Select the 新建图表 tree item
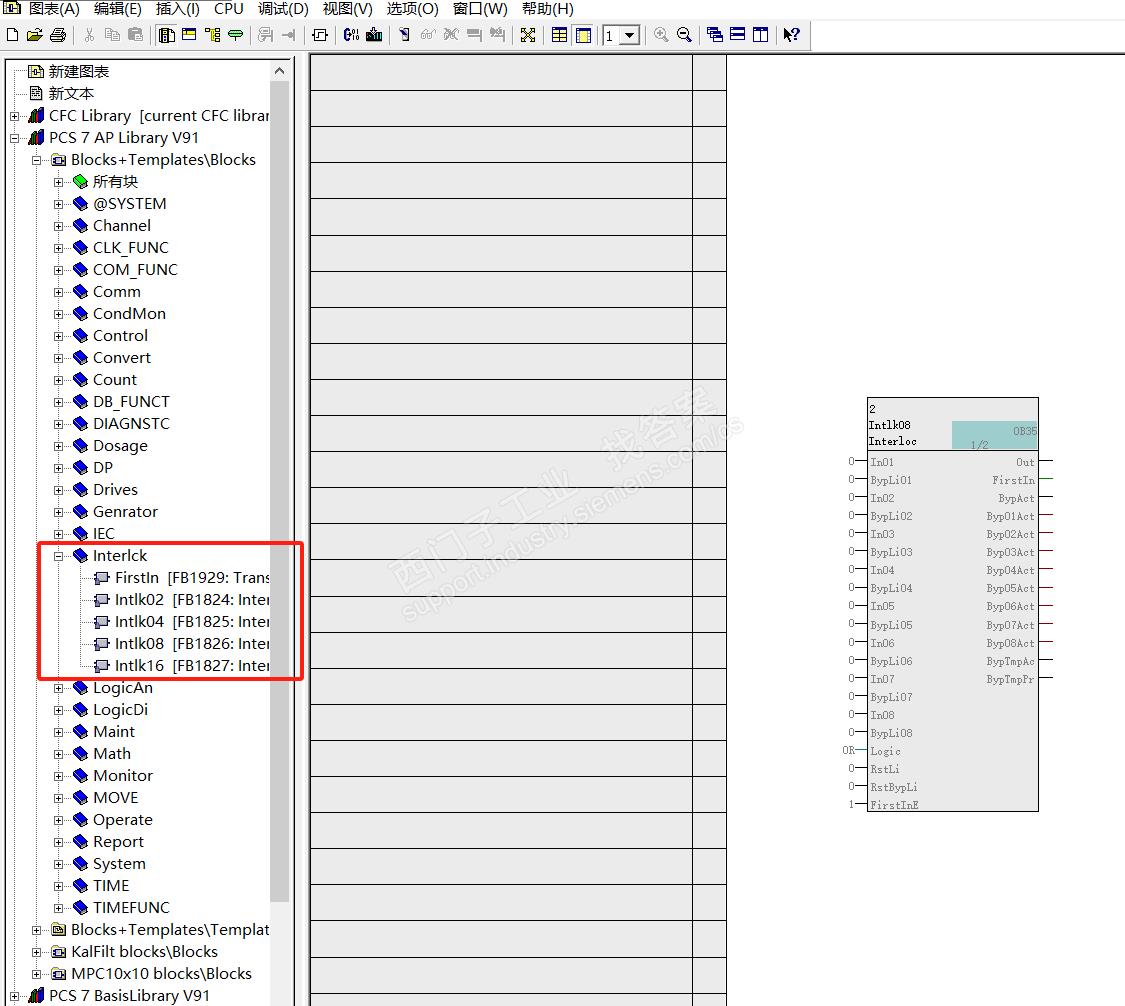 (78, 72)
